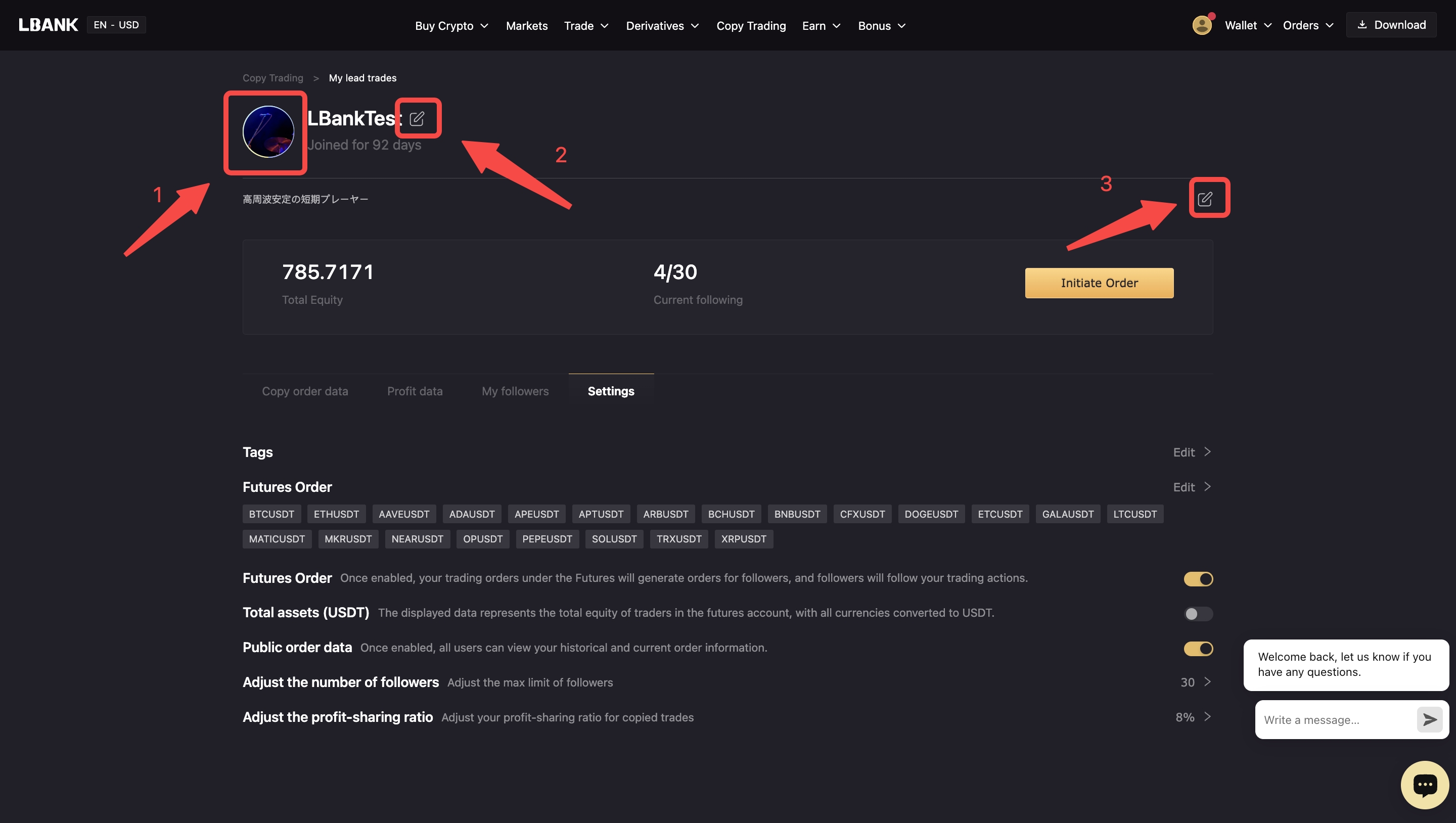Image resolution: width=1456 pixels, height=823 pixels.
Task: Open the profit-sharing ratio setting showing 8%
Action: (1193, 717)
